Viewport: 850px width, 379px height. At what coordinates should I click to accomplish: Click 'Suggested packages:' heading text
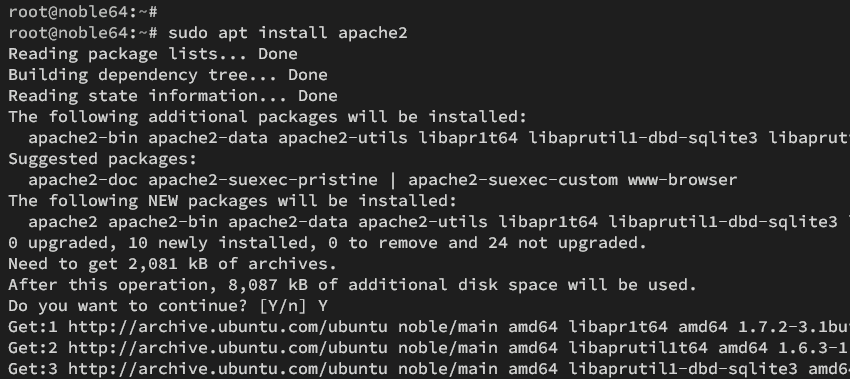103,159
